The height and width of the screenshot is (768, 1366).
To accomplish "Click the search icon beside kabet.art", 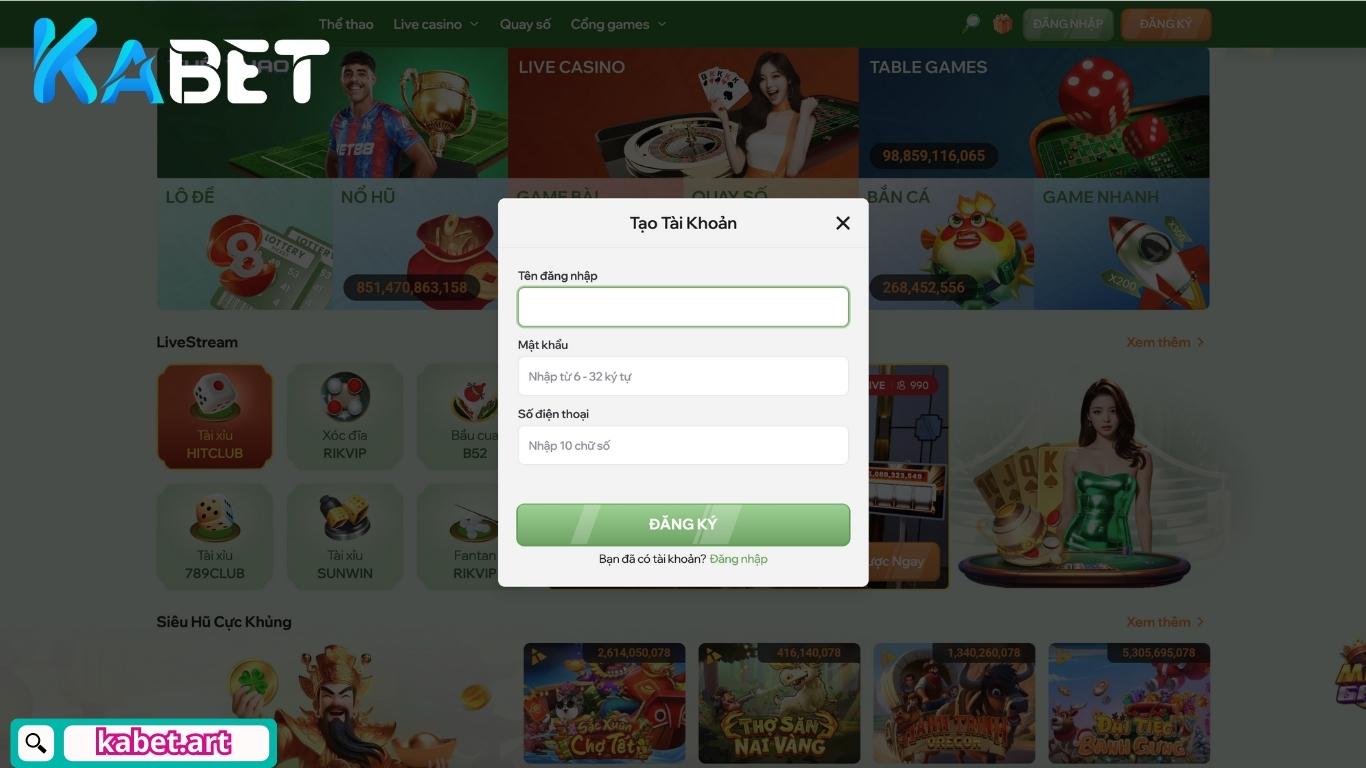I will tap(36, 743).
